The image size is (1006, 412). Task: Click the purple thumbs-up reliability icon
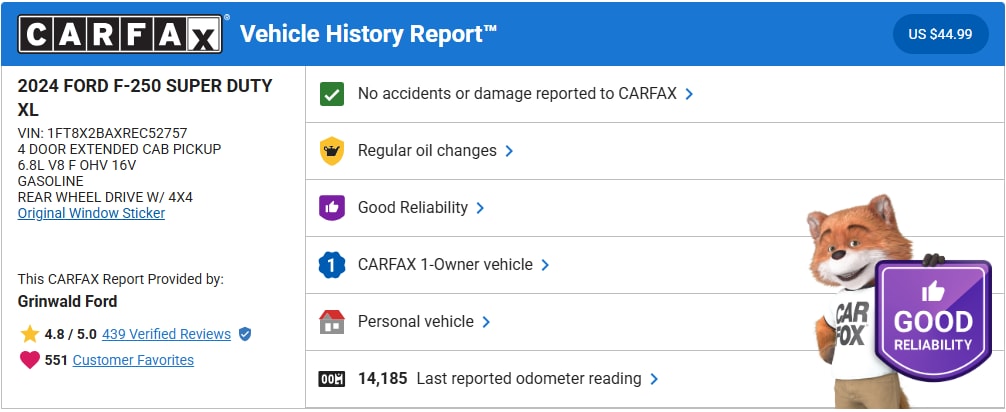[331, 208]
